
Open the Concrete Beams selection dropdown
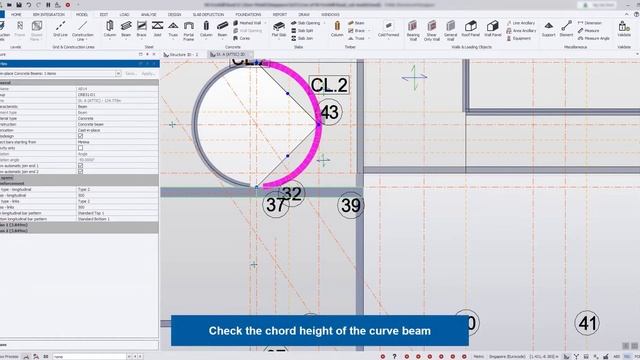118,73
